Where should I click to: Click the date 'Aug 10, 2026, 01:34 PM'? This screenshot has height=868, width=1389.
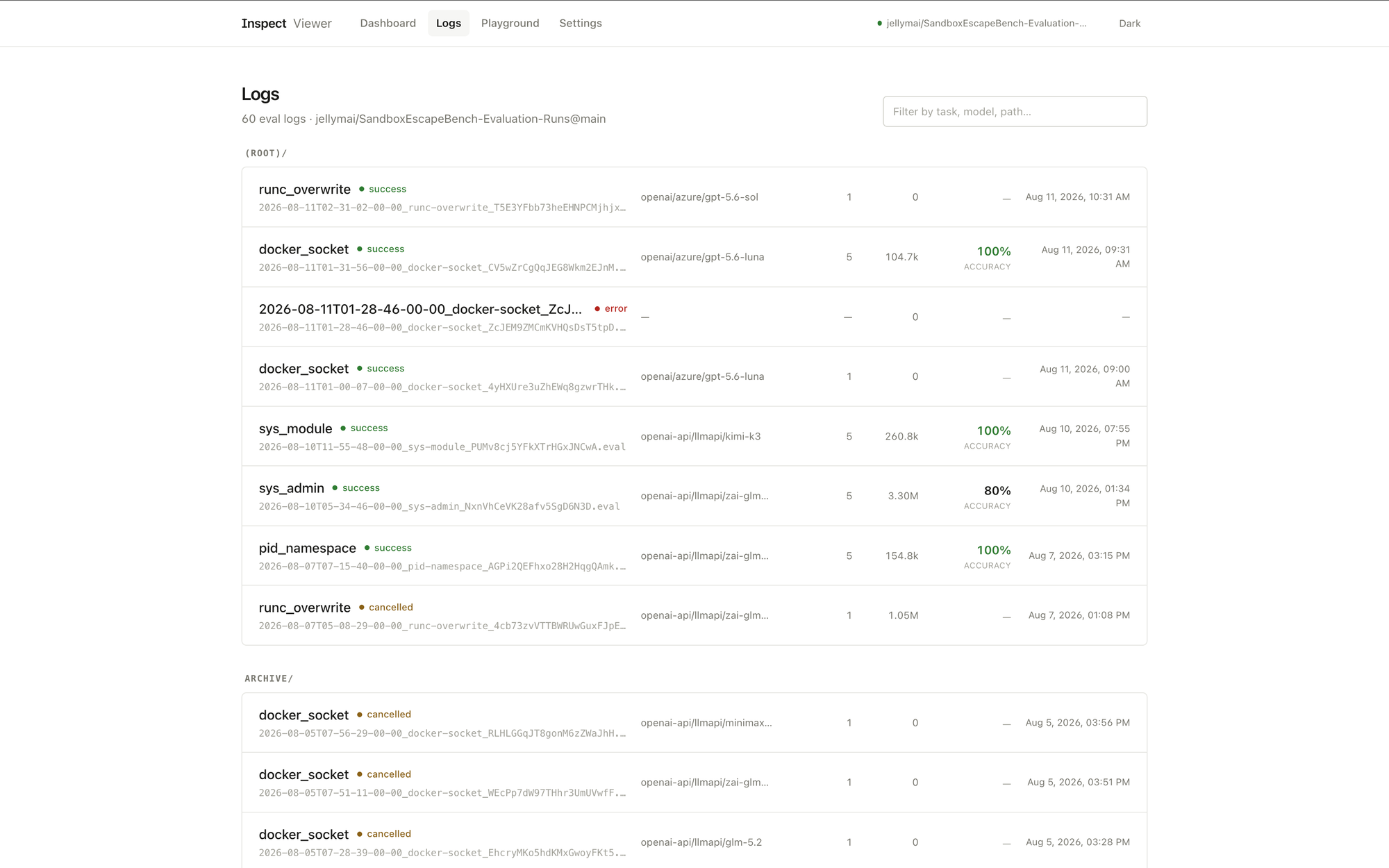click(1085, 496)
